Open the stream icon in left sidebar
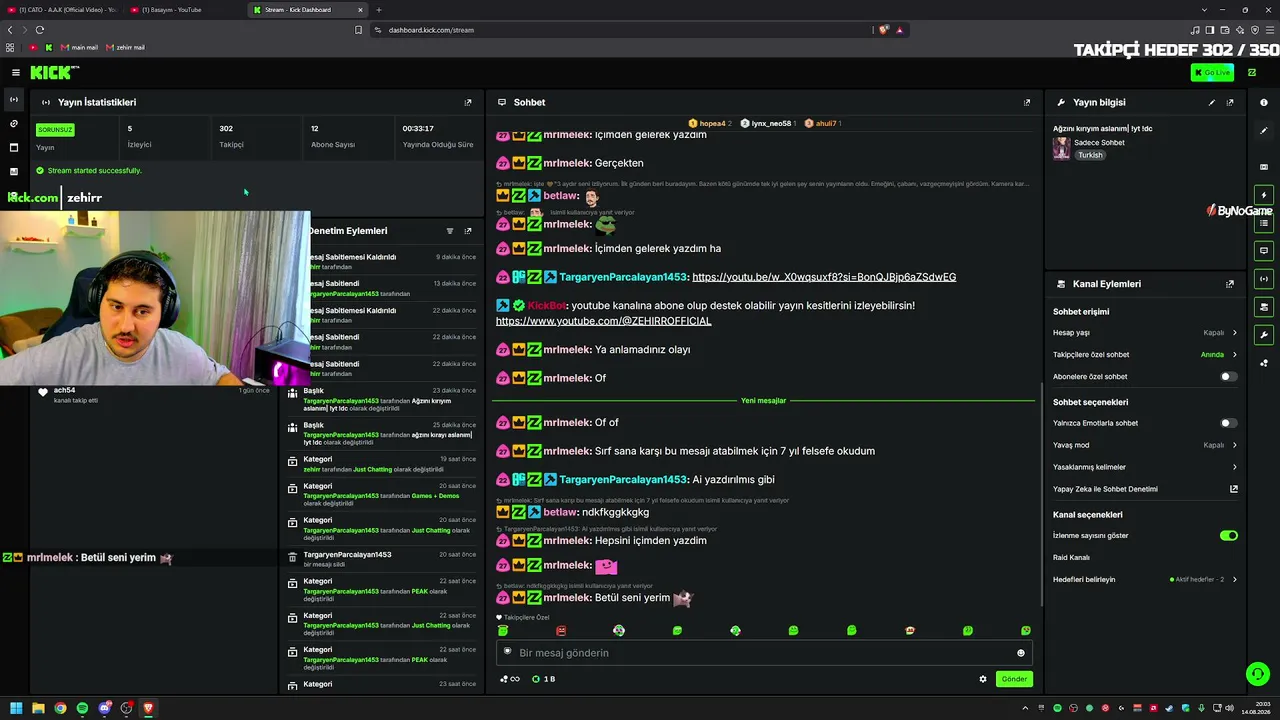The image size is (1280, 720). (x=14, y=99)
